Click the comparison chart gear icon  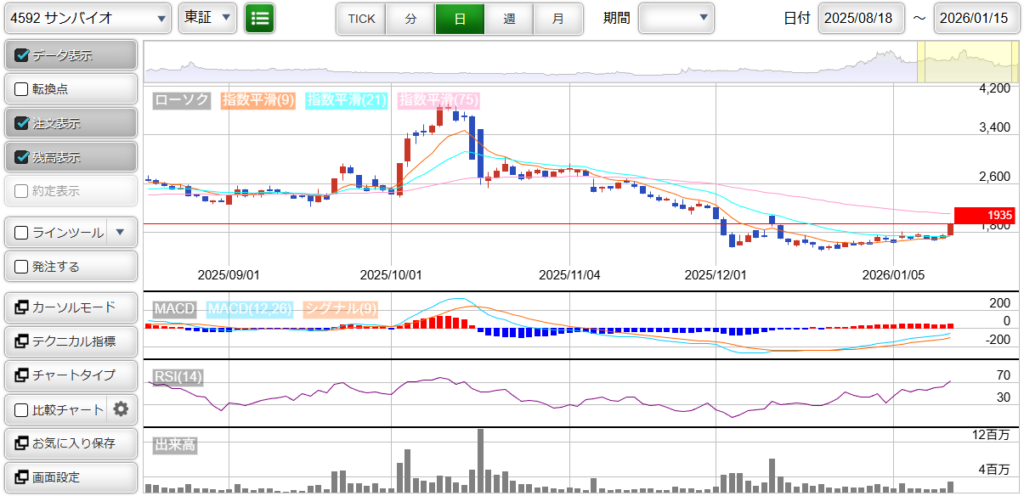(x=121, y=409)
